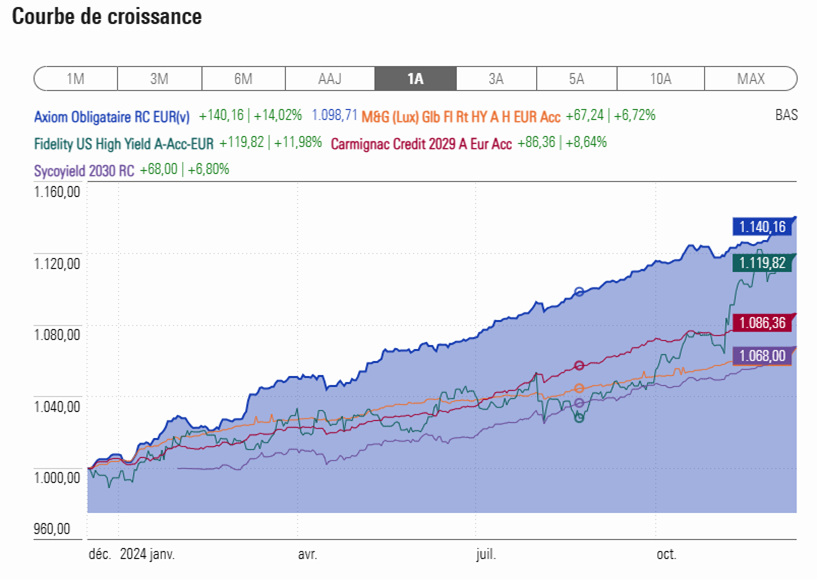The height and width of the screenshot is (580, 818).
Task: Click the red 1.086,36 value flag
Action: point(764,322)
